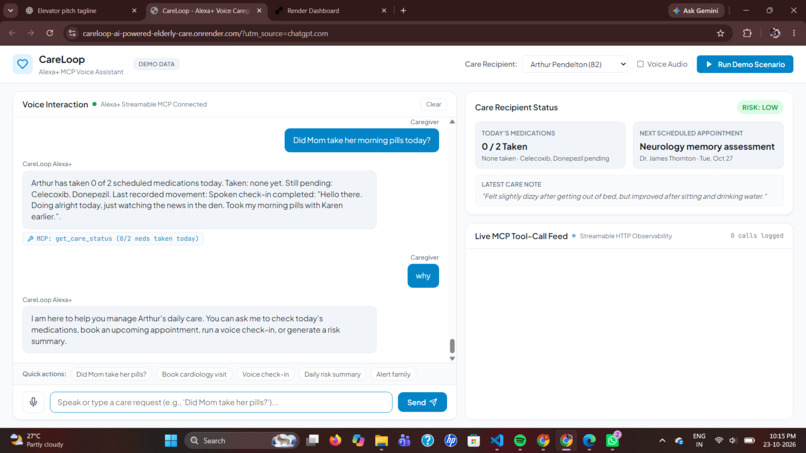The width and height of the screenshot is (806, 453).
Task: Open Visual Studio Code from the taskbar
Action: pyautogui.click(x=497, y=440)
